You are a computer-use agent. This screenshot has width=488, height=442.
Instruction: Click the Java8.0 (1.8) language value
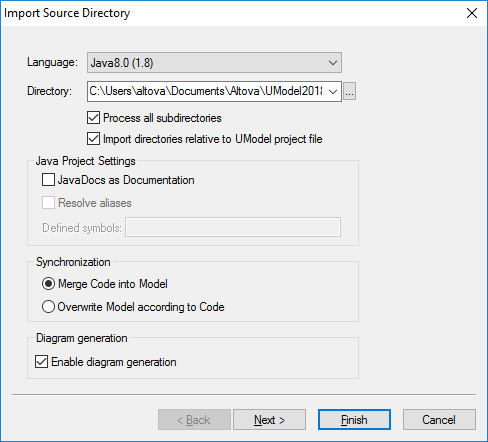pyautogui.click(x=122, y=63)
